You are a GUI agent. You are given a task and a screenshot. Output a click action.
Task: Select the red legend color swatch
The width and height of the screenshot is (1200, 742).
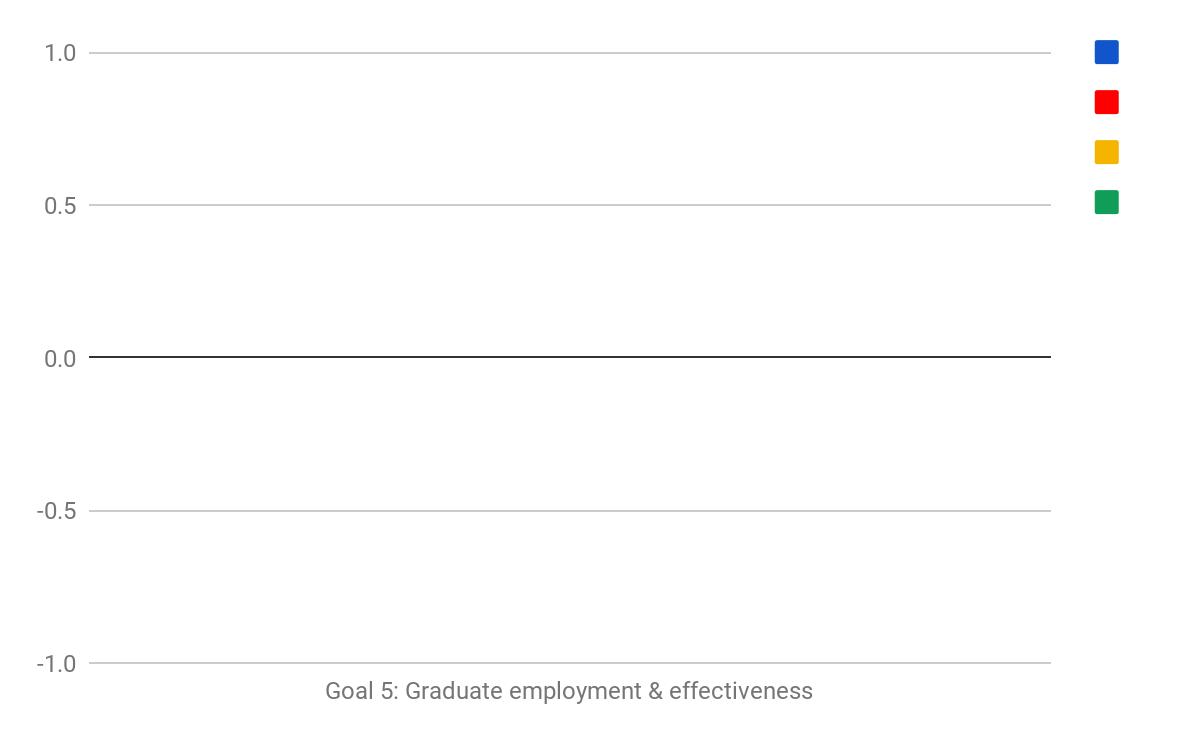[x=1106, y=102]
